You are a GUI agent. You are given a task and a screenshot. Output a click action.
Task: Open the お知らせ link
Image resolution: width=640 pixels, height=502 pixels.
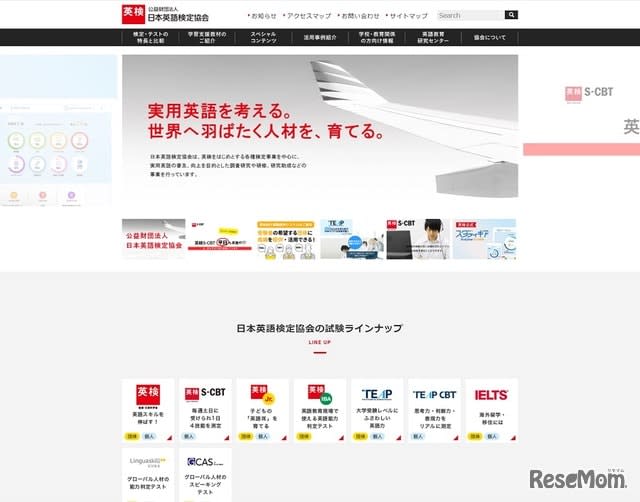(262, 16)
